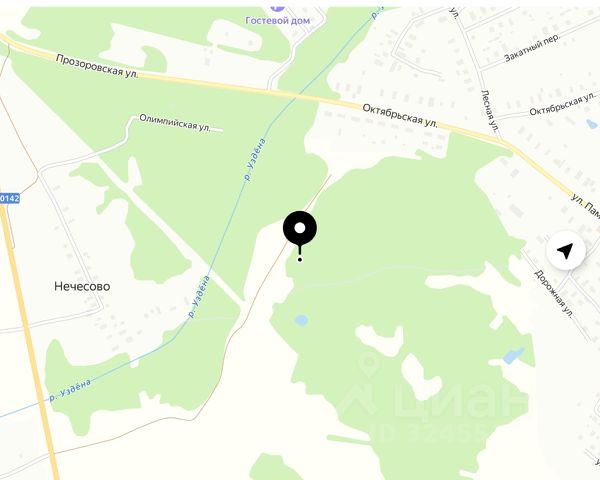Click the Прозоровская ул. street label

(97, 66)
